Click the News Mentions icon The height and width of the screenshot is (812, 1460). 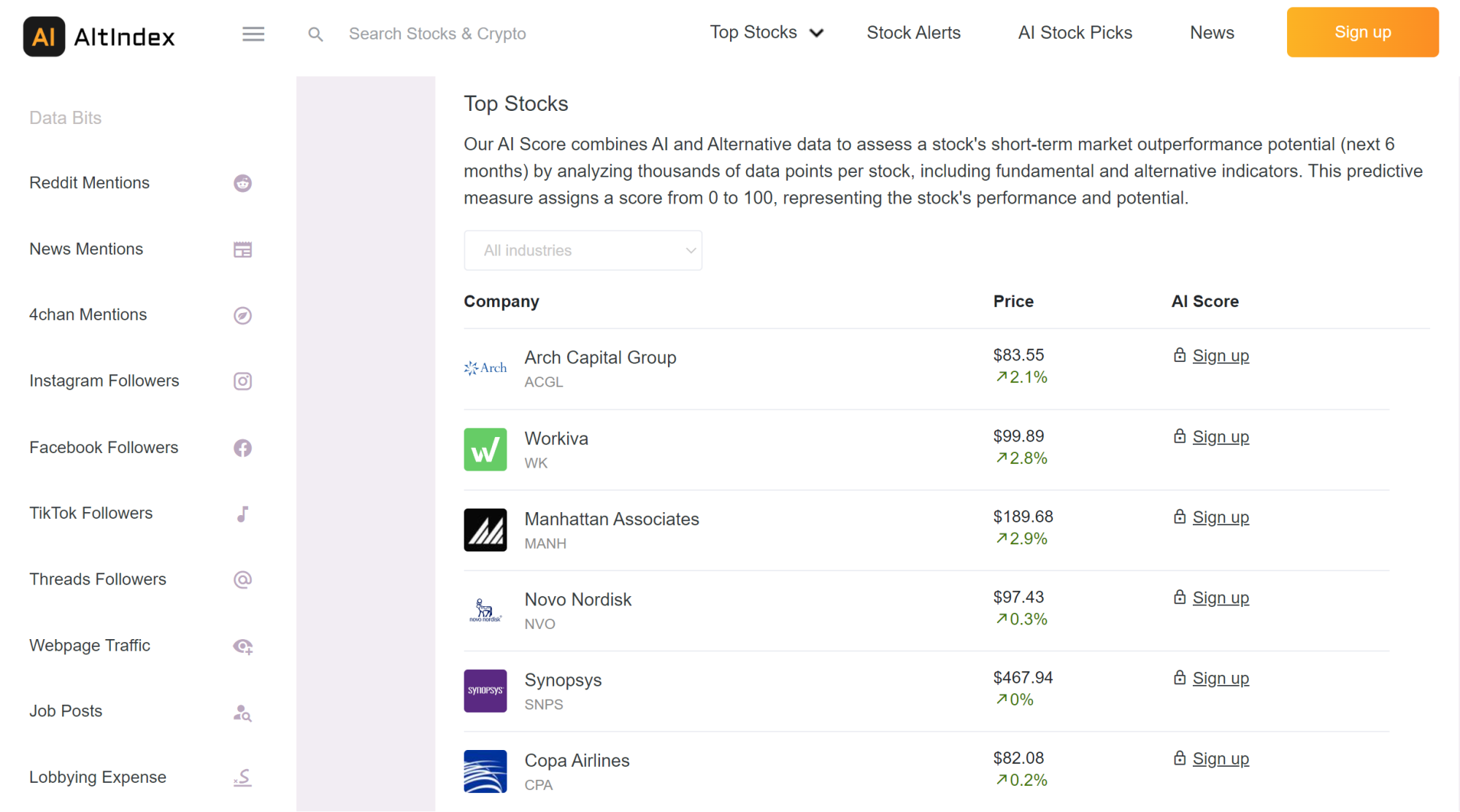pos(242,249)
